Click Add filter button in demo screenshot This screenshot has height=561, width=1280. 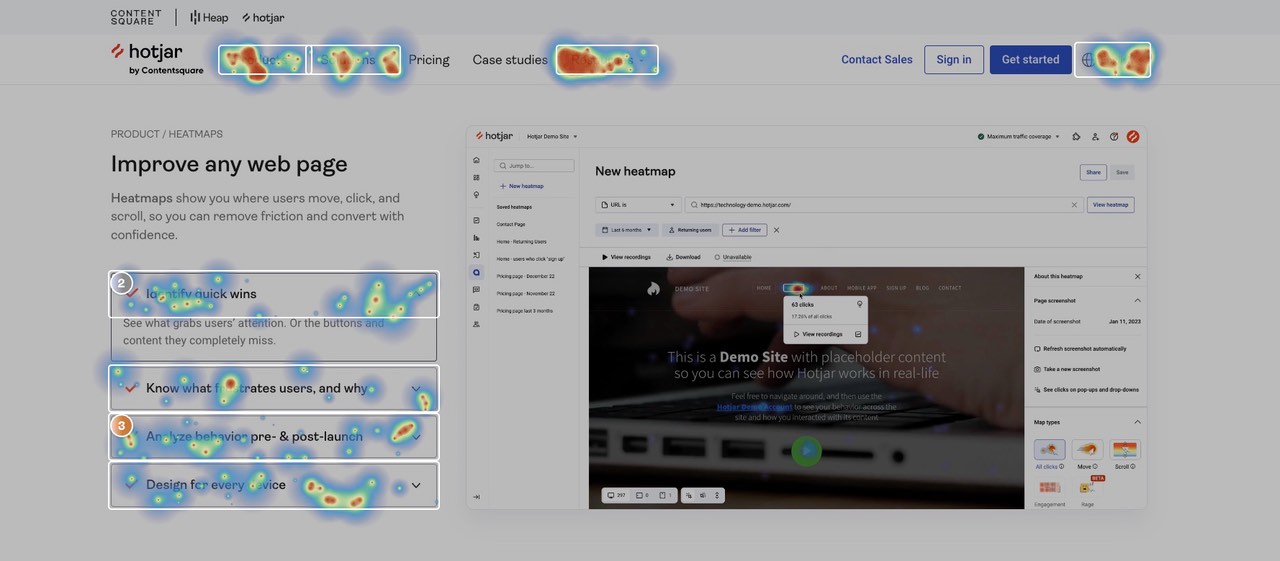(744, 230)
